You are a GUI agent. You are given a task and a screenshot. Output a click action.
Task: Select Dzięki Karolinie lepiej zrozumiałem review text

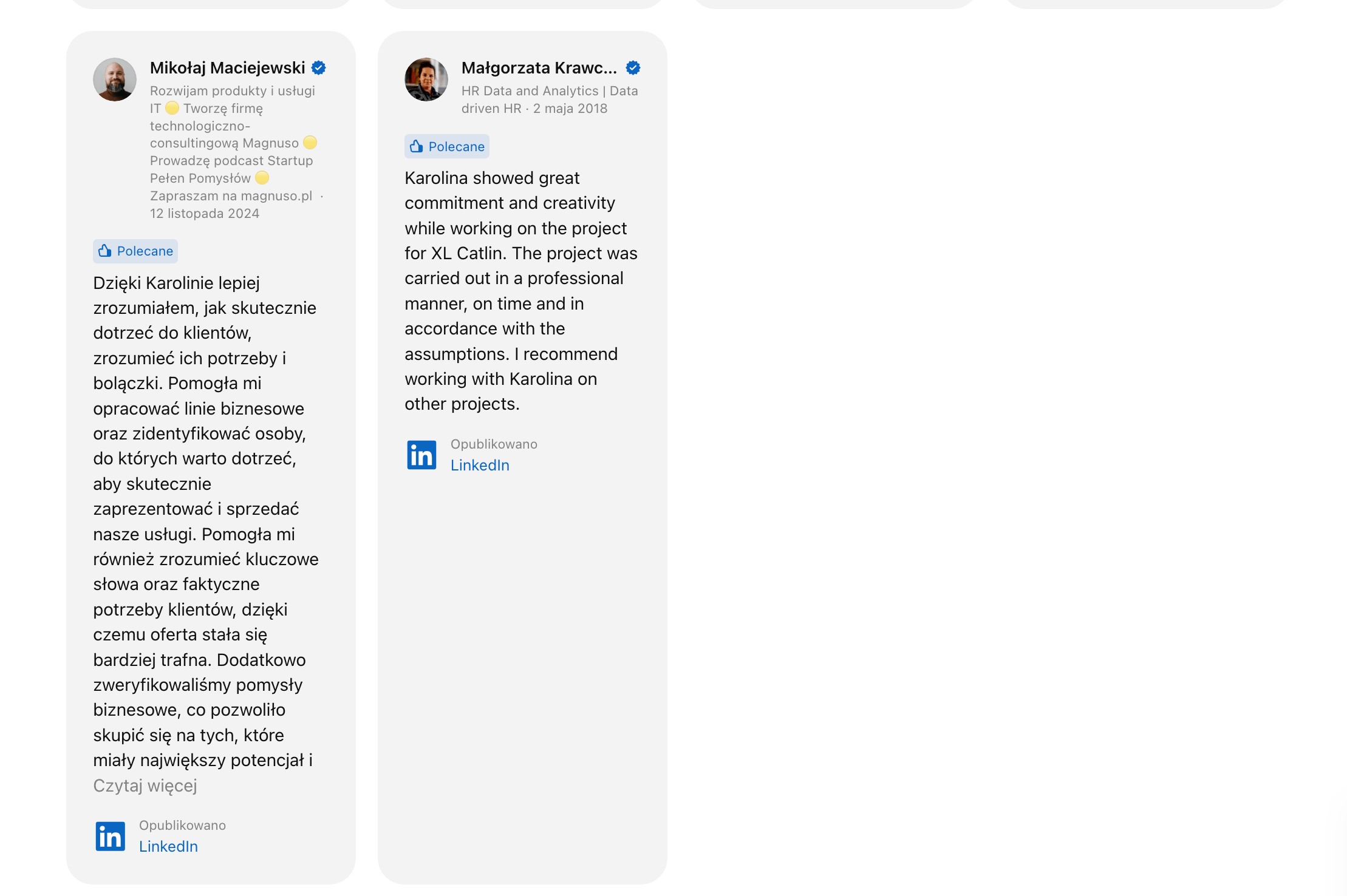click(206, 521)
